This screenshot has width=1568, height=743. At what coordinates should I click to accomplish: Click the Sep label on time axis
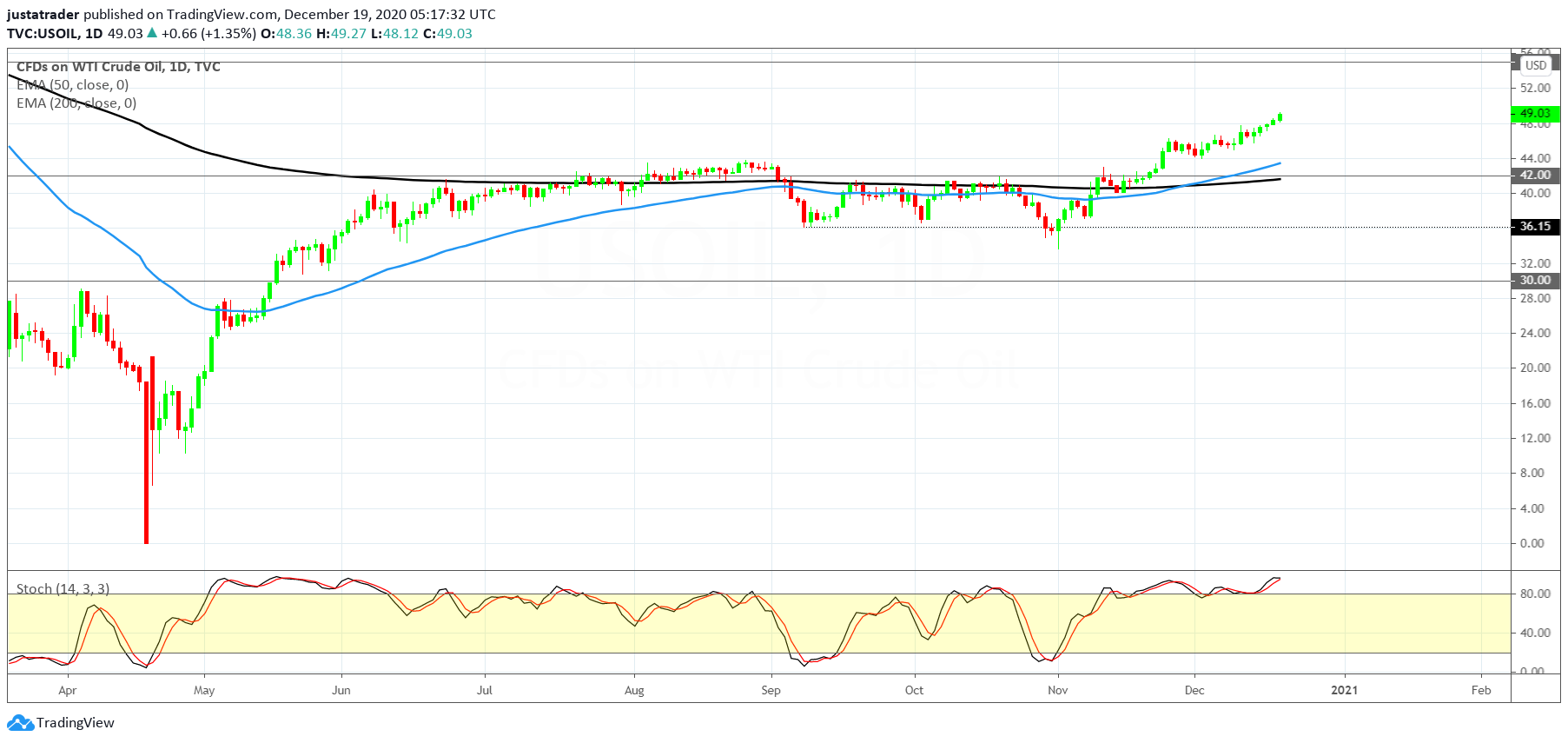pyautogui.click(x=771, y=691)
